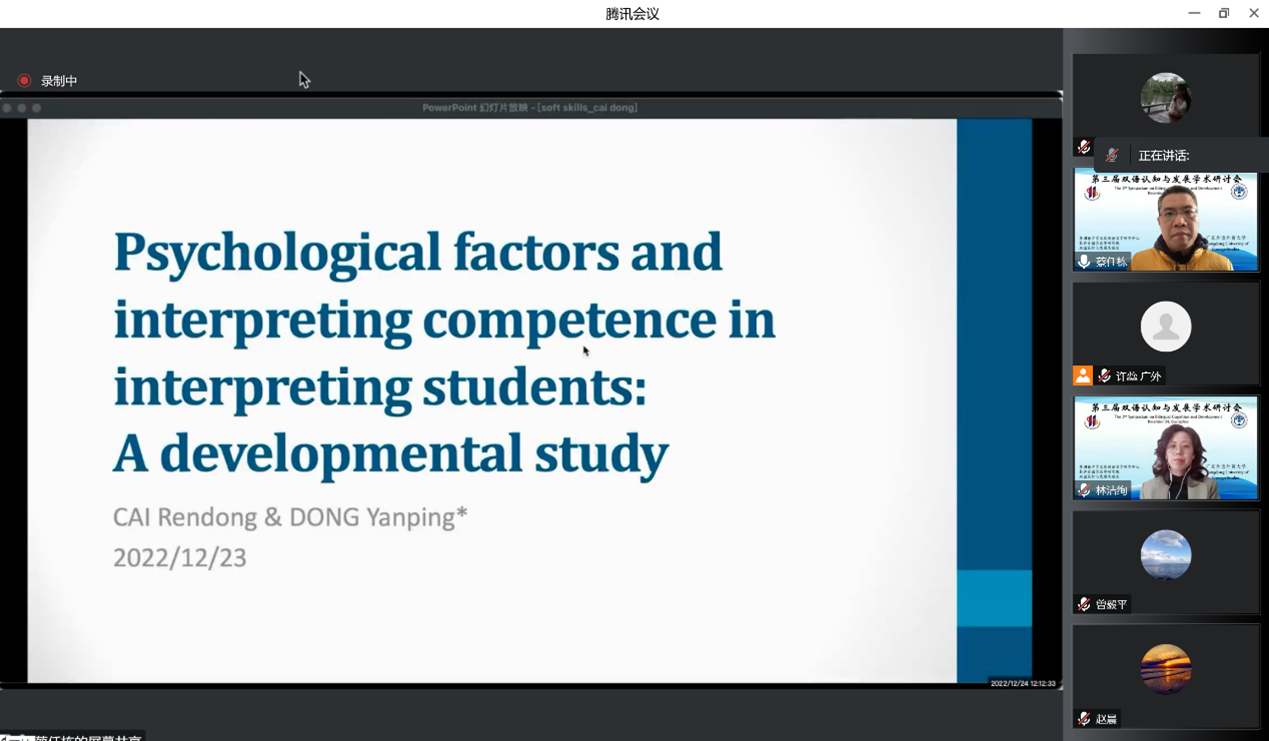
Task: Click muted mic icon beside 许焱 广外
Action: tap(1104, 376)
